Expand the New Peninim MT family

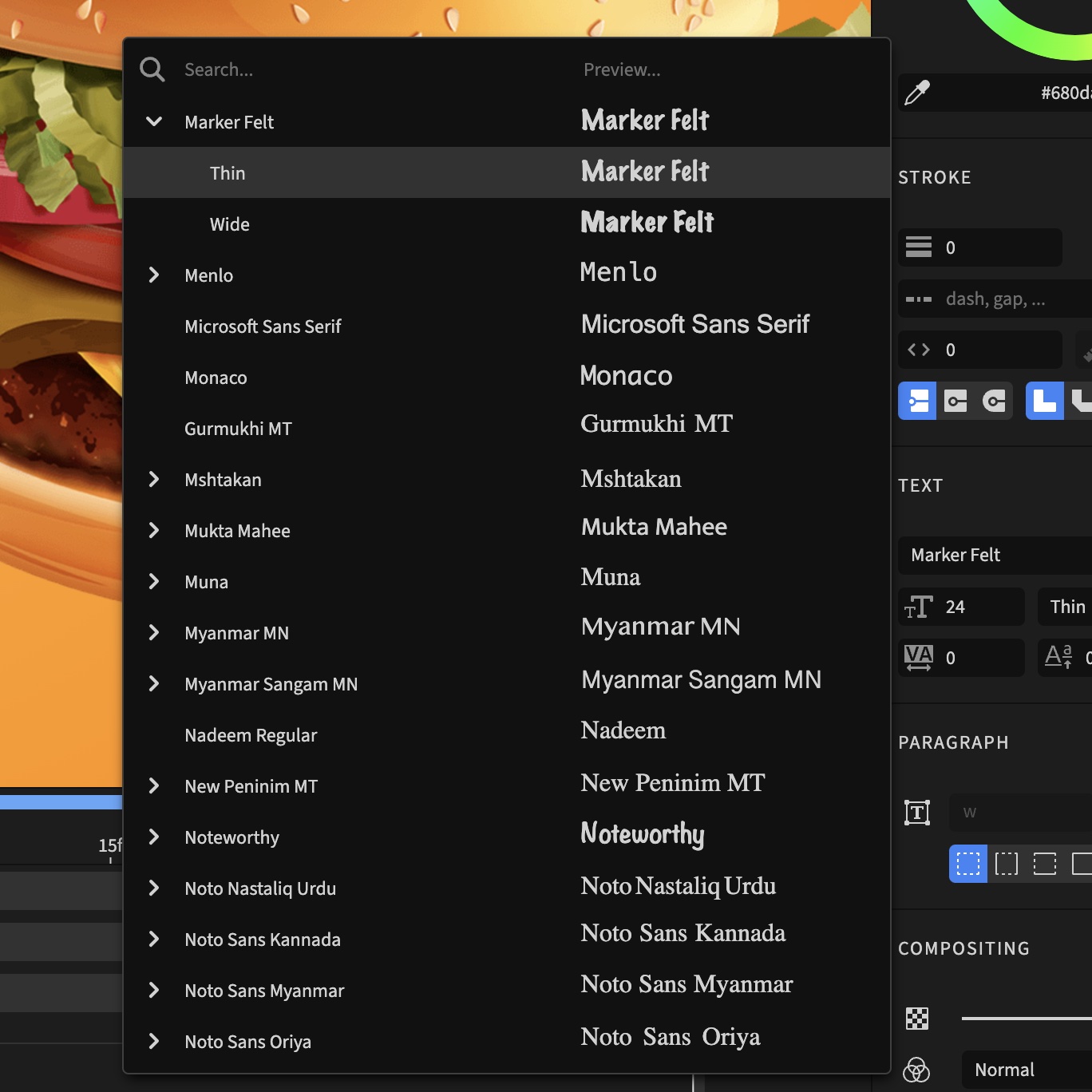coord(154,786)
